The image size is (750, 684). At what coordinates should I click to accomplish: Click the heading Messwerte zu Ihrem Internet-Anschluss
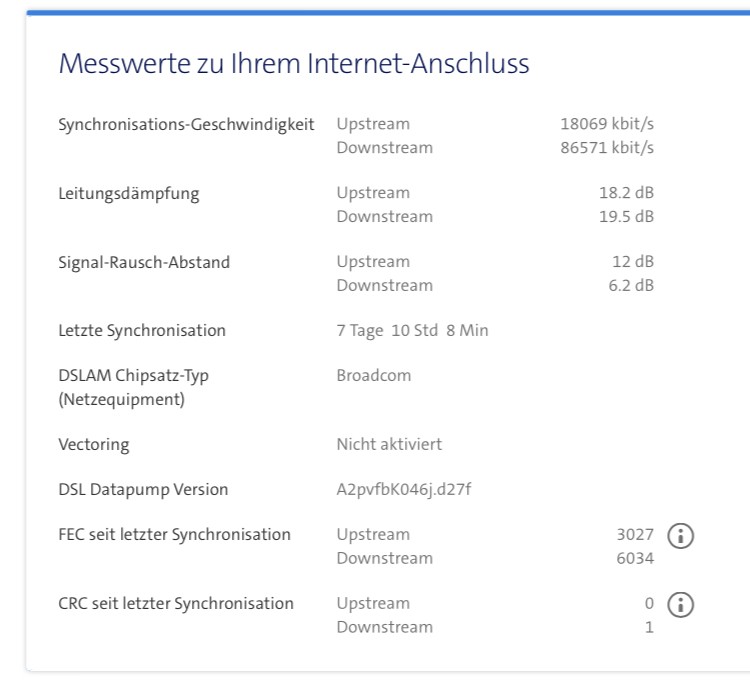(x=294, y=65)
